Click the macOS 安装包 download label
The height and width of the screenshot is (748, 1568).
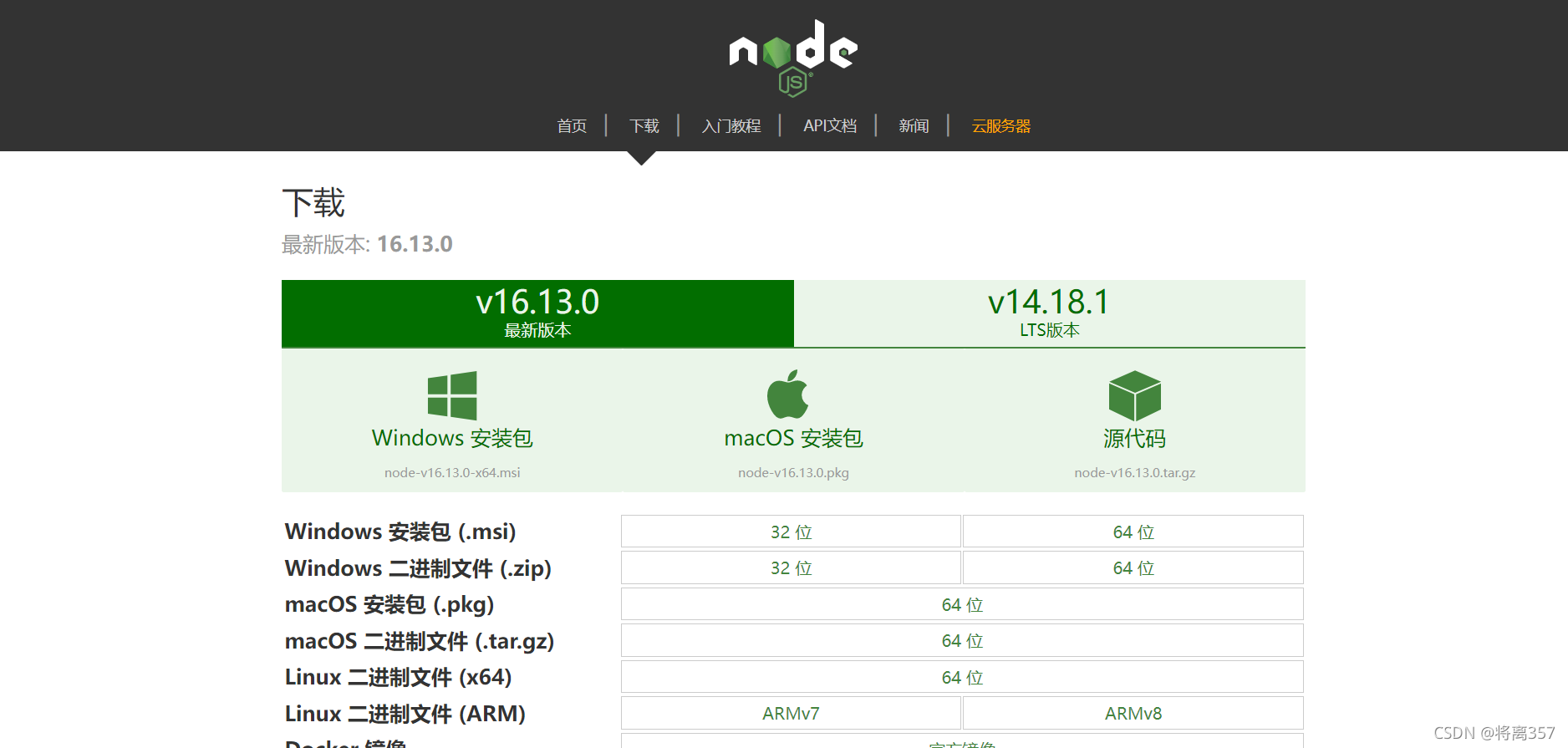(793, 438)
